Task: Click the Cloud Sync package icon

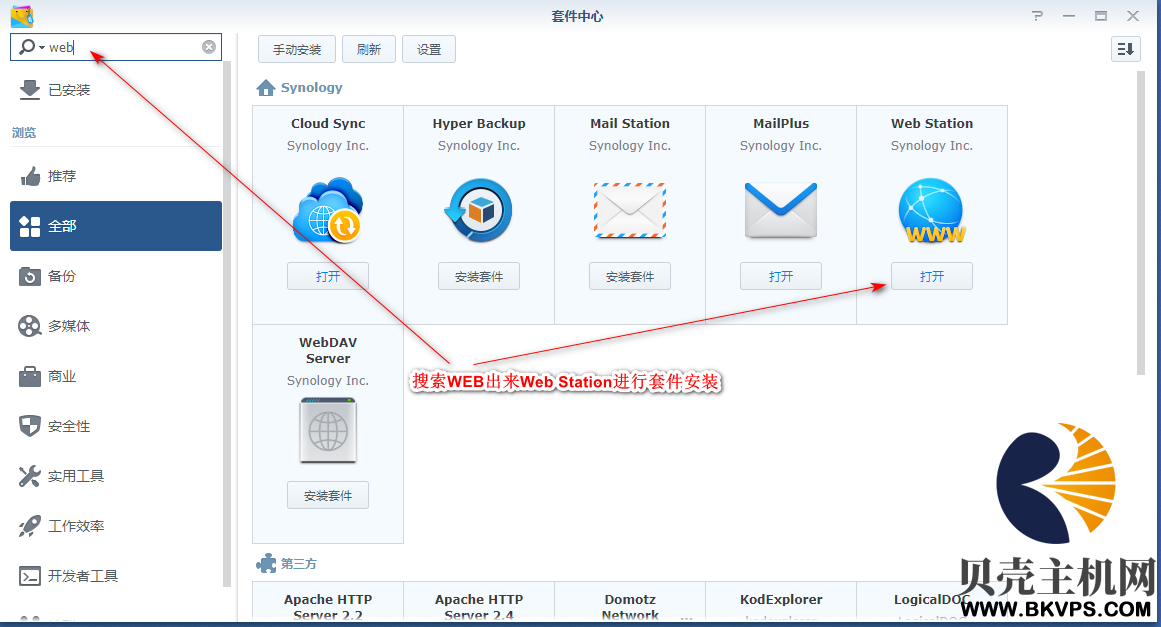Action: point(328,211)
